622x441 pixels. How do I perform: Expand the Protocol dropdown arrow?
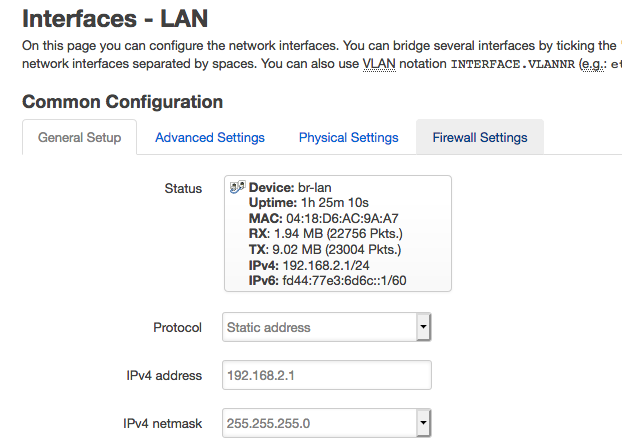click(423, 327)
